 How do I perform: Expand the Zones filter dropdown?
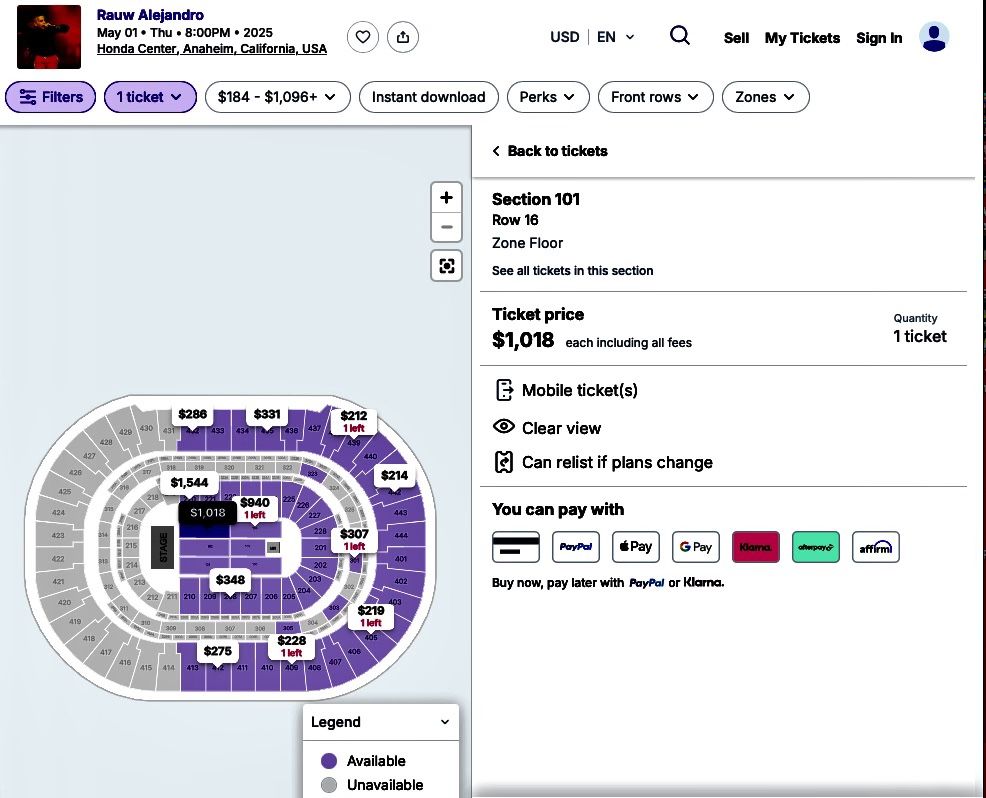point(765,97)
